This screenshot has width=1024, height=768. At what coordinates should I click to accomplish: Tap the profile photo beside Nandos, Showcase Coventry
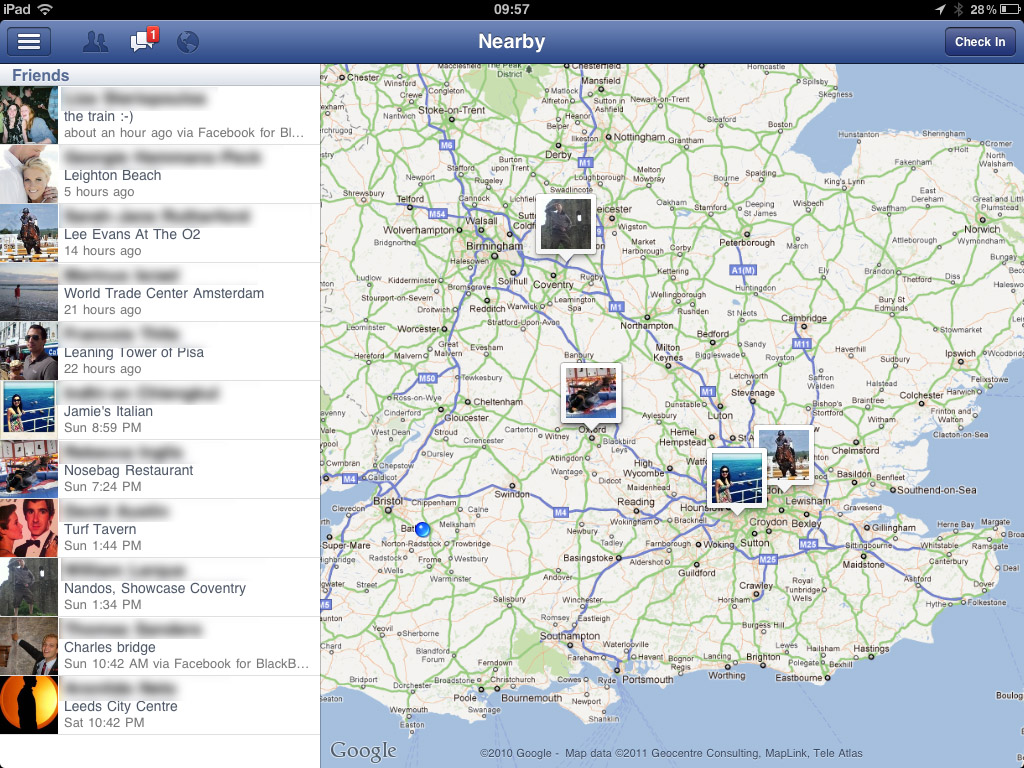[29, 587]
